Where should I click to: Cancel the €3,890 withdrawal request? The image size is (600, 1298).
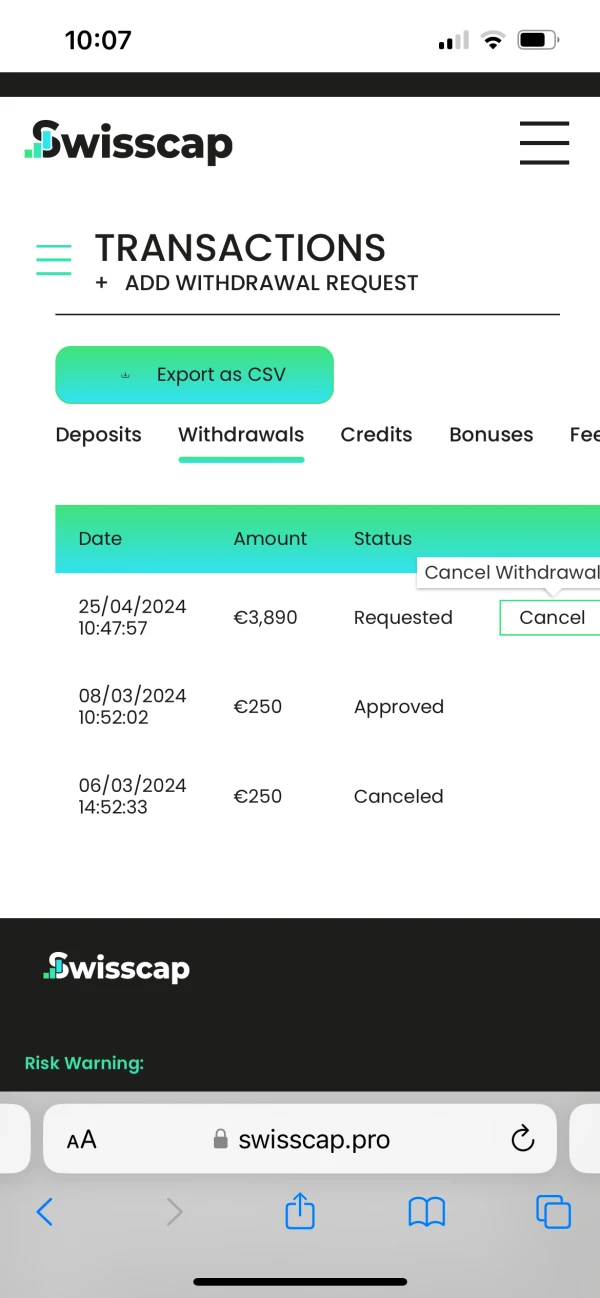point(551,618)
